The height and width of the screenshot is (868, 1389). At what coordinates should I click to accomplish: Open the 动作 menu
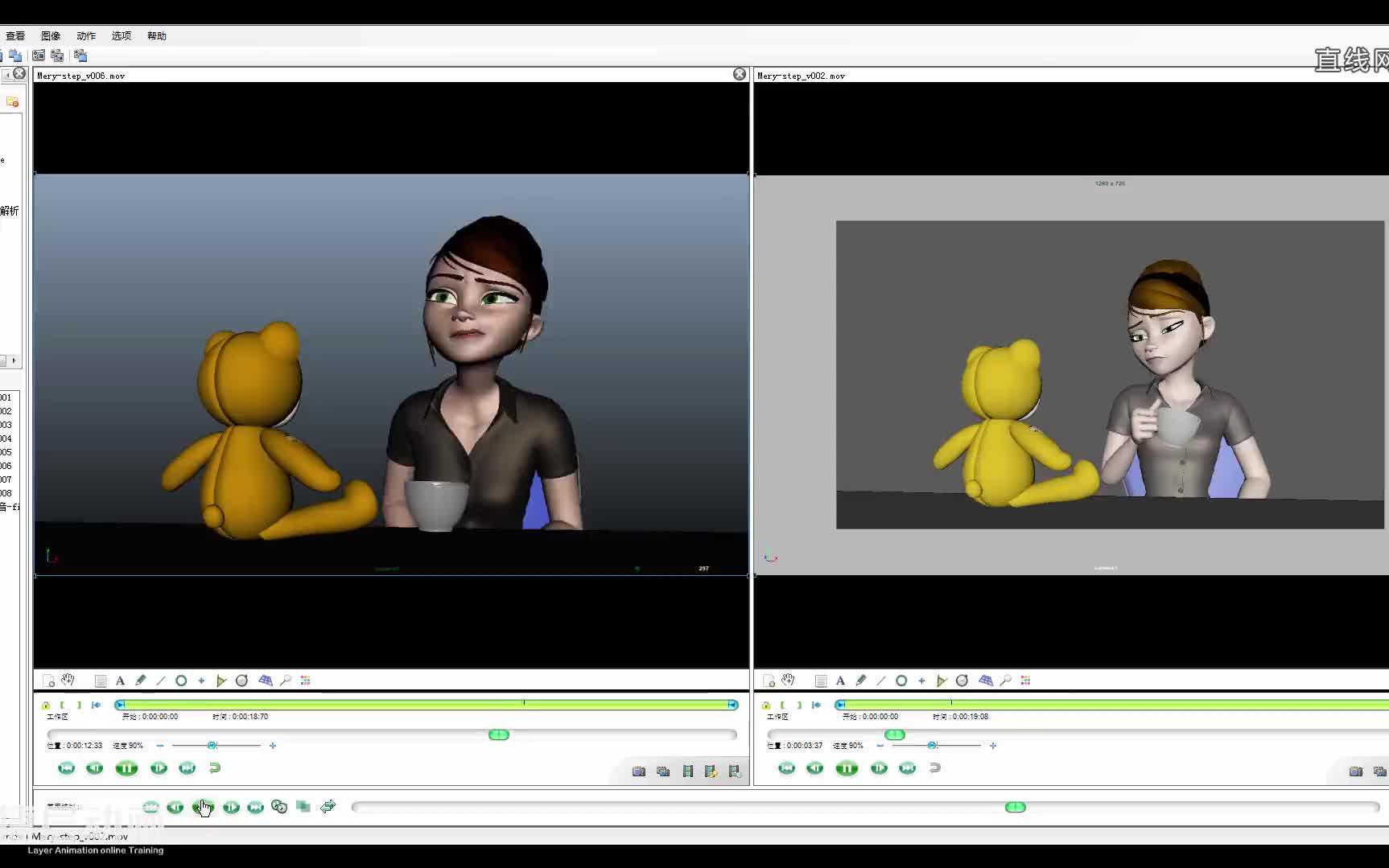(x=86, y=36)
